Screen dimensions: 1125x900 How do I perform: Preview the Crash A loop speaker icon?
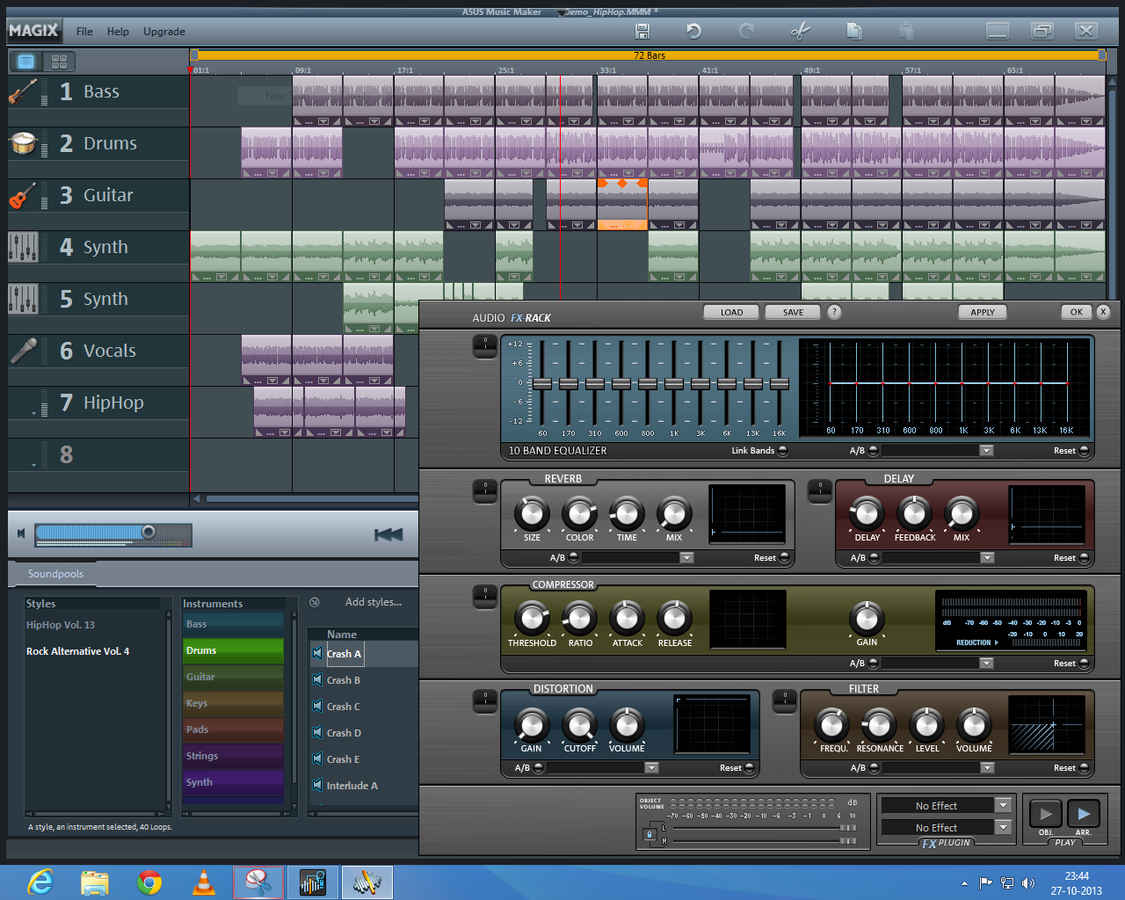point(317,654)
